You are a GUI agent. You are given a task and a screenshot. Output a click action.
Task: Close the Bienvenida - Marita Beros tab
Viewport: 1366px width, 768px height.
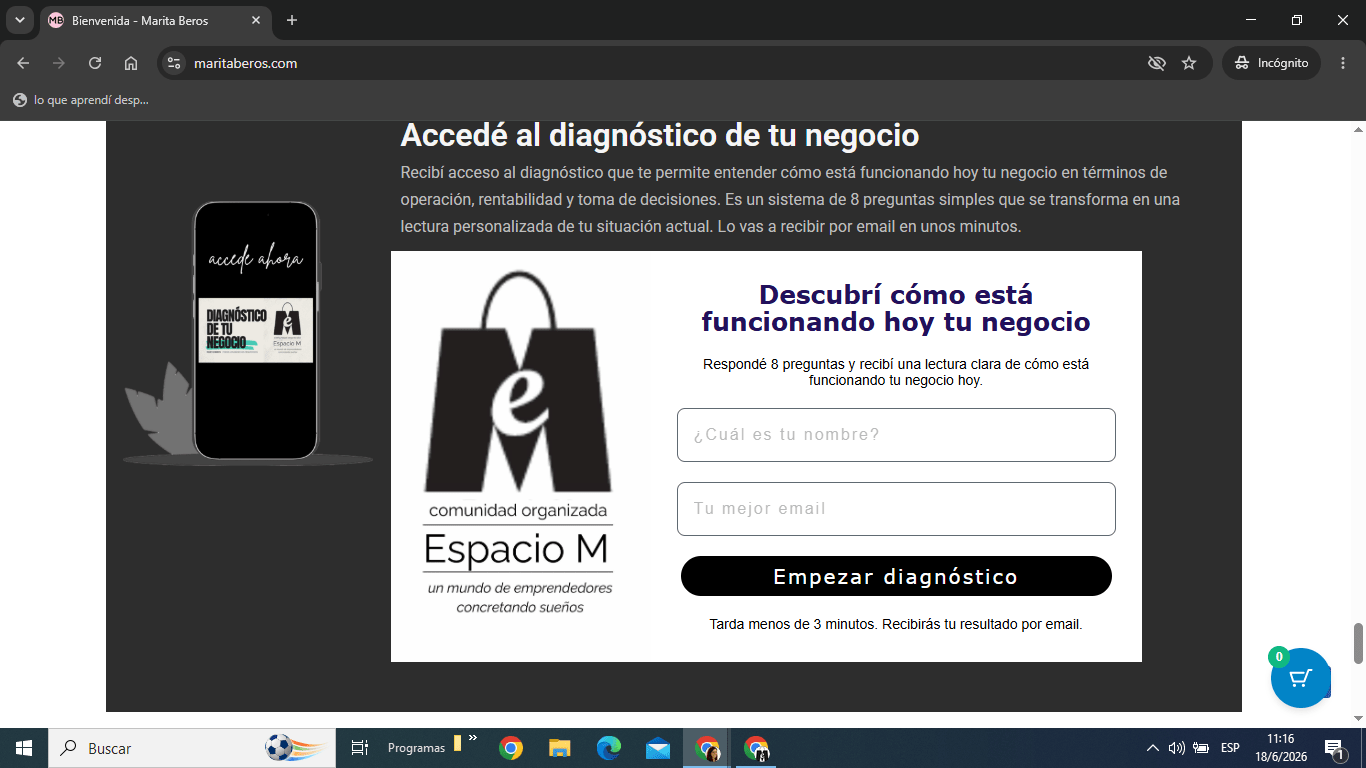(256, 20)
